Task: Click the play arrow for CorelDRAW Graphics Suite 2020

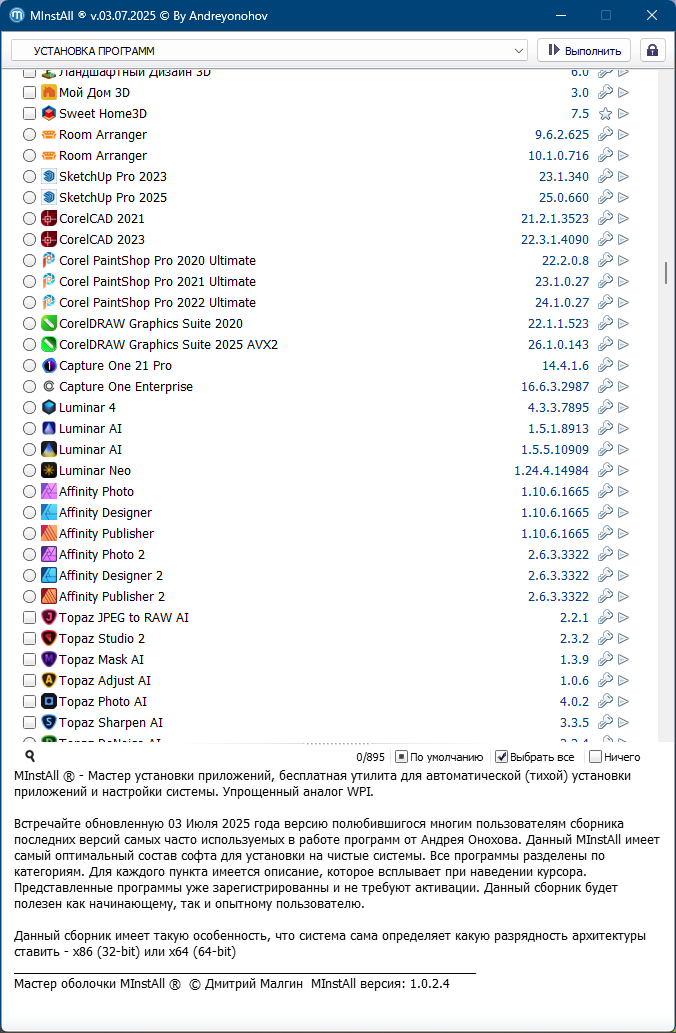Action: [623, 323]
